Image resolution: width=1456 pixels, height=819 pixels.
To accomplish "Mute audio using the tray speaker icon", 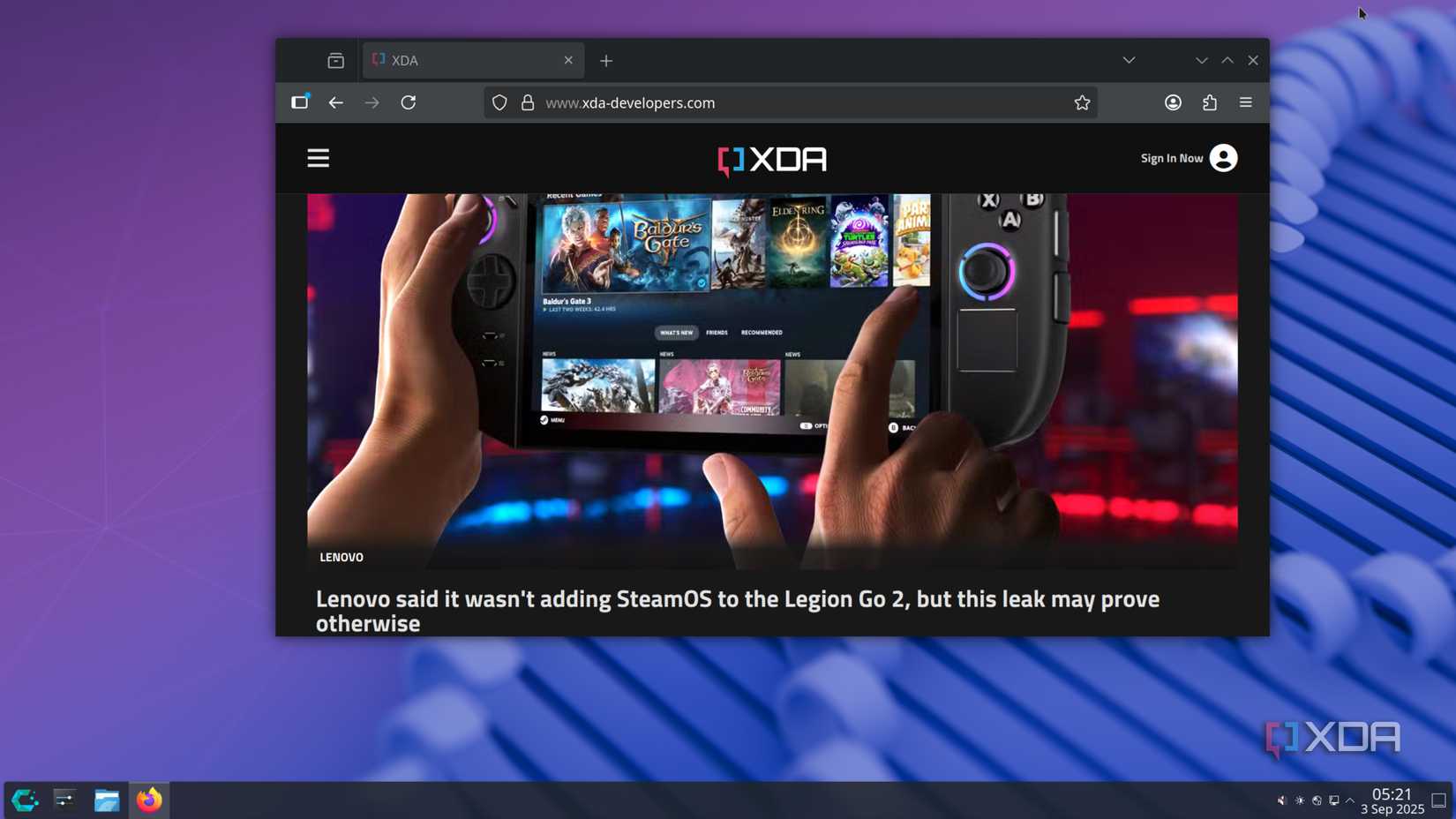I will click(1281, 800).
